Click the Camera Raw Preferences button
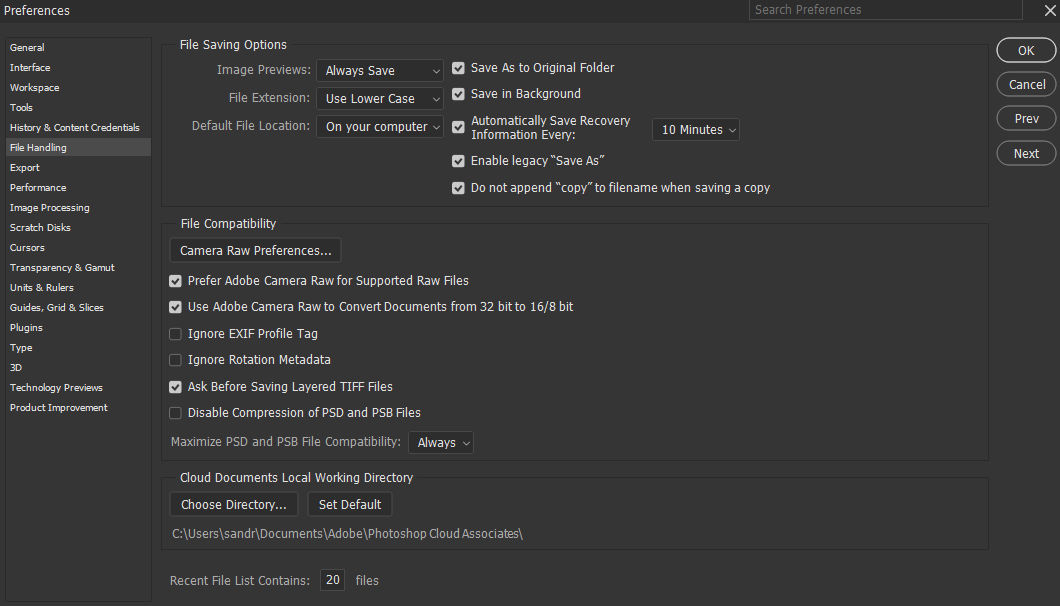Screen dimensions: 1060x606 pos(254,249)
